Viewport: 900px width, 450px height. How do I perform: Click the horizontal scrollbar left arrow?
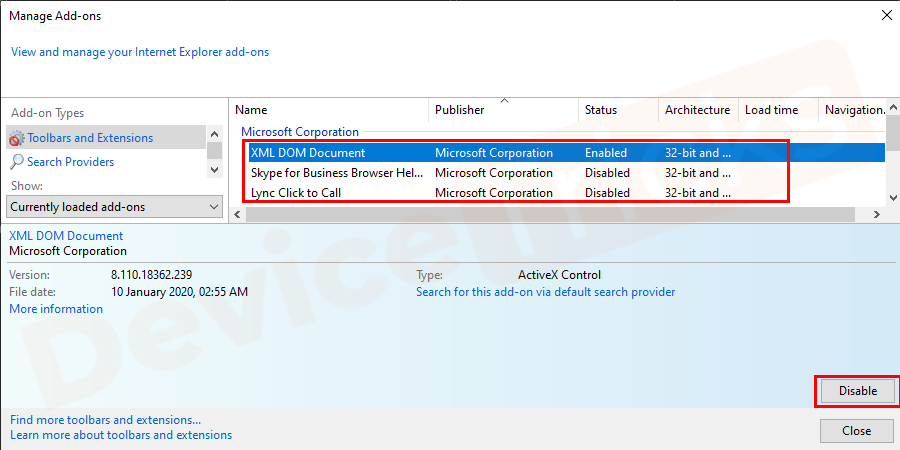237,215
